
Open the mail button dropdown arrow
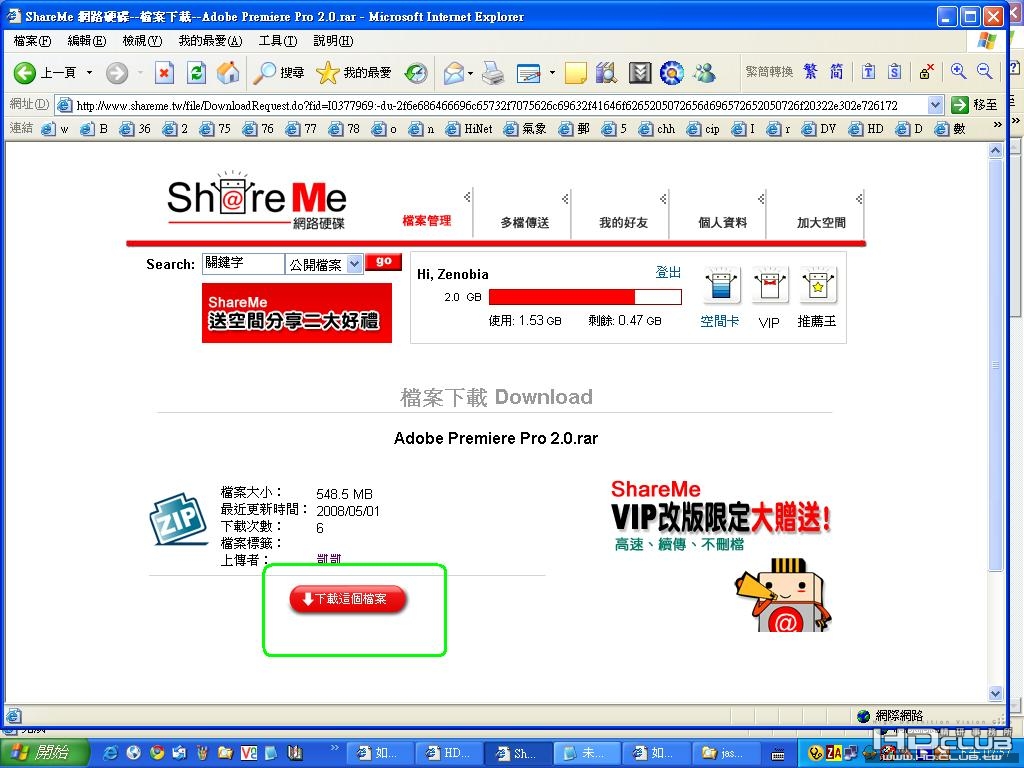[470, 72]
